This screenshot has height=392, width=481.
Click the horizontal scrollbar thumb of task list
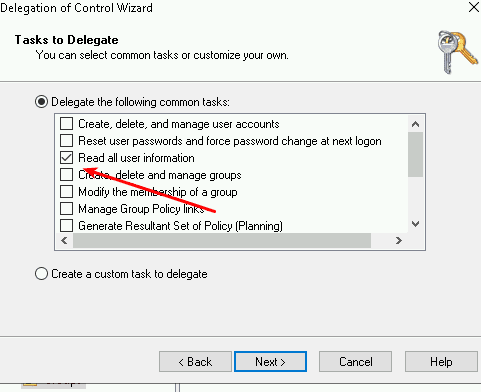coord(222,240)
